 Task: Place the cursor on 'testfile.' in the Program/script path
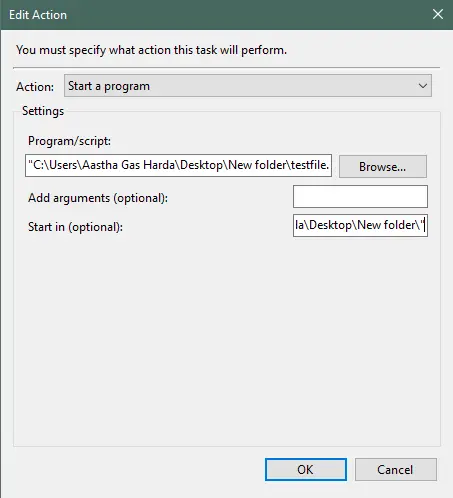point(310,165)
